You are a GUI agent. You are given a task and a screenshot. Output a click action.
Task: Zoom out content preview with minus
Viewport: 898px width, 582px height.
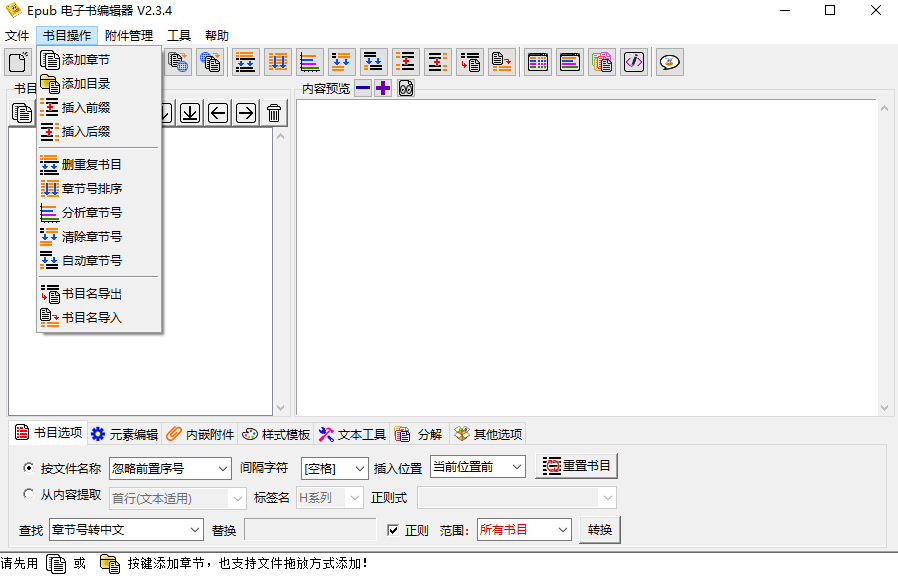click(x=363, y=88)
